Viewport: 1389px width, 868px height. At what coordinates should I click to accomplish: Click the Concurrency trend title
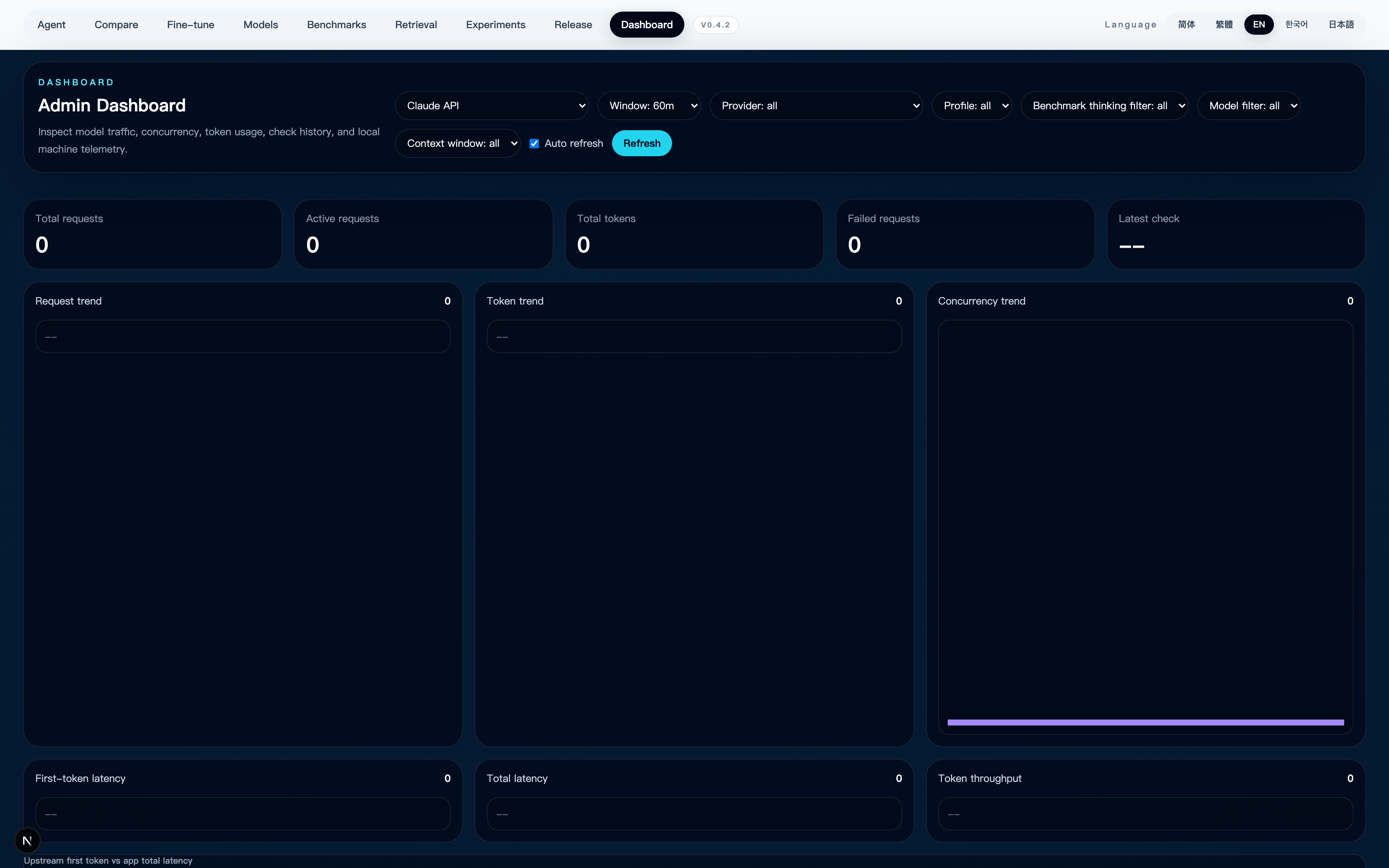coord(981,301)
